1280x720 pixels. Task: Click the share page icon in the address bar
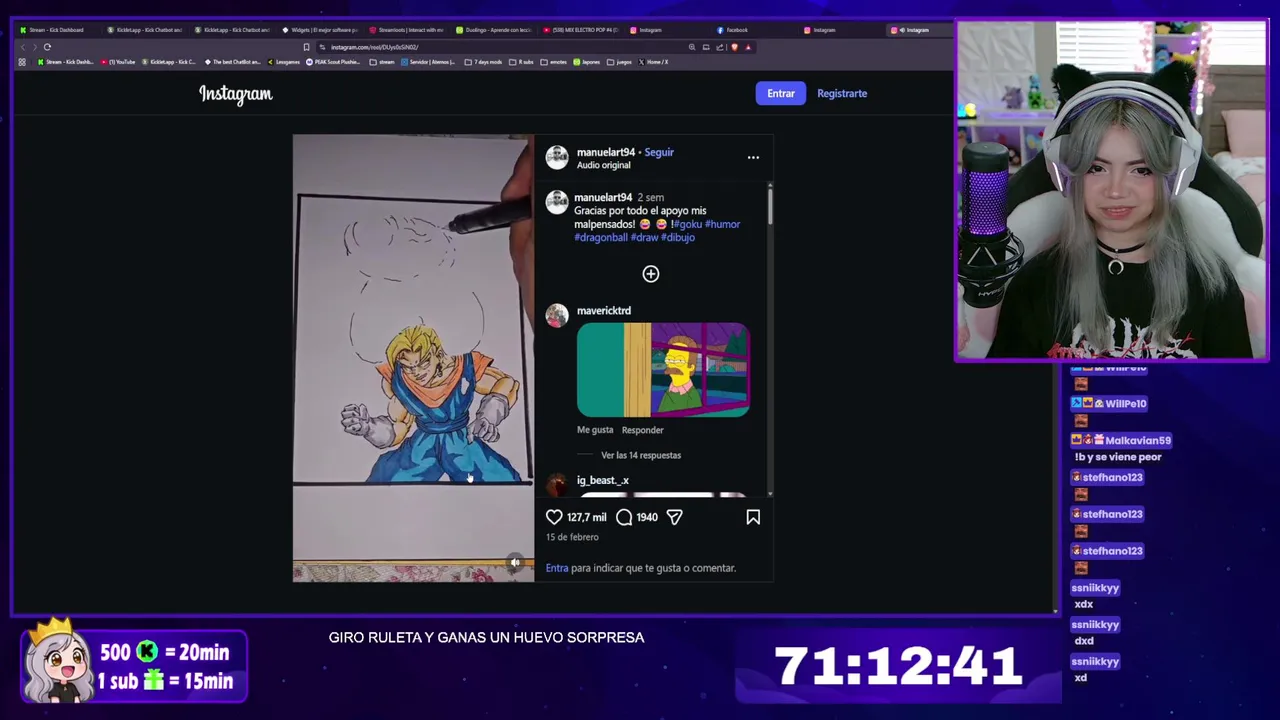click(x=720, y=47)
